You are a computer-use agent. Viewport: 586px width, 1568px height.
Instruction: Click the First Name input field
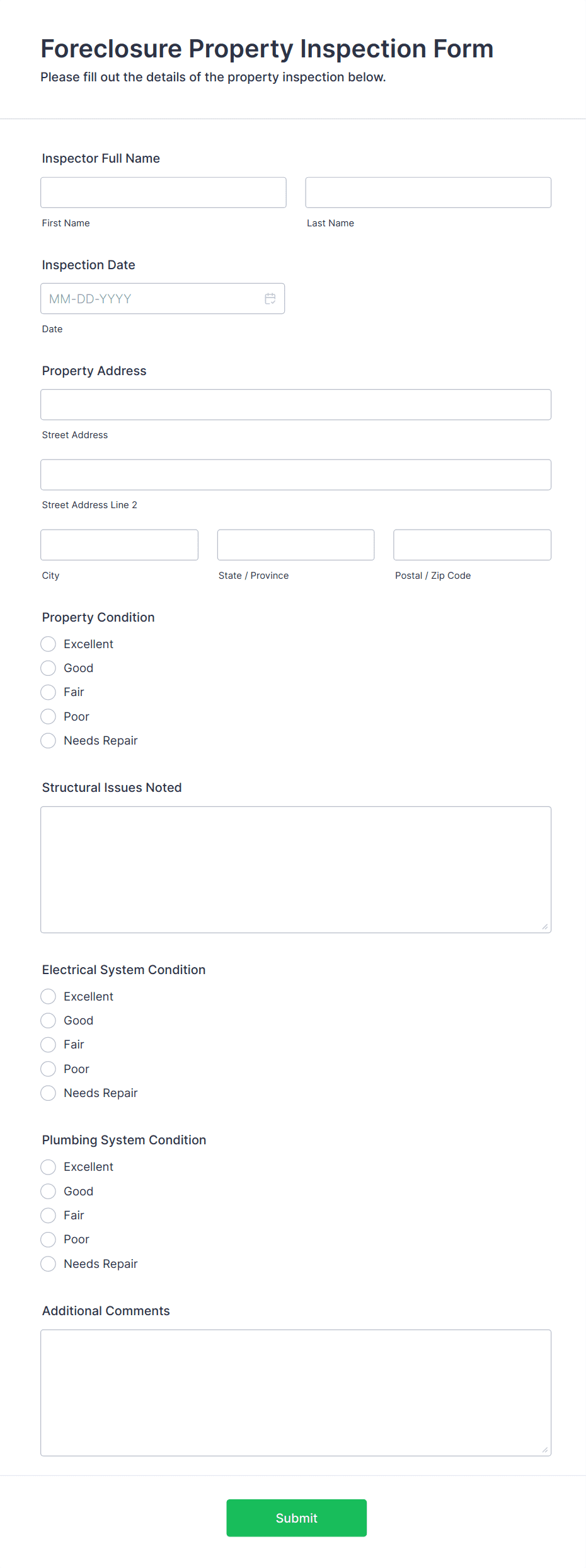point(163,192)
